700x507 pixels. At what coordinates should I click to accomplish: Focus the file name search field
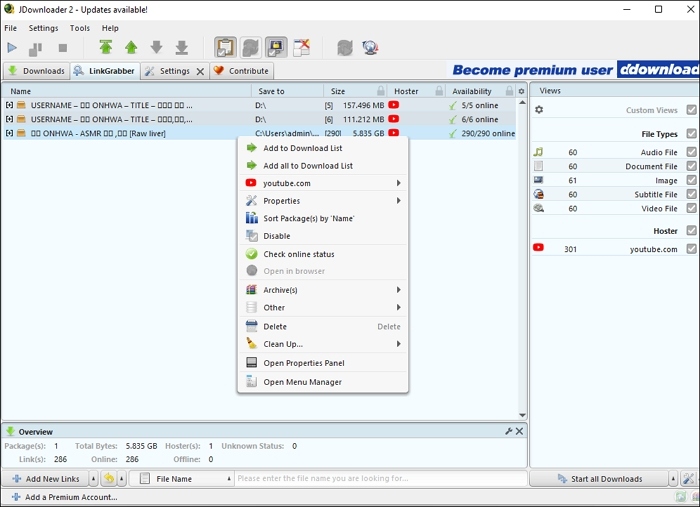click(x=381, y=478)
